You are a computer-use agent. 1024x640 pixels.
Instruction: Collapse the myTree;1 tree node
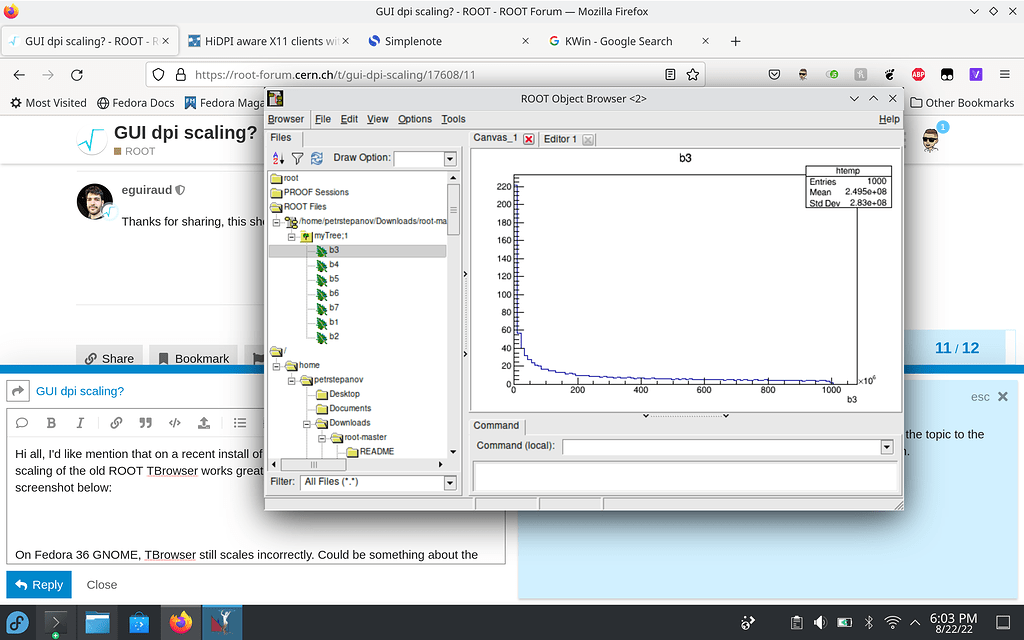(x=291, y=236)
